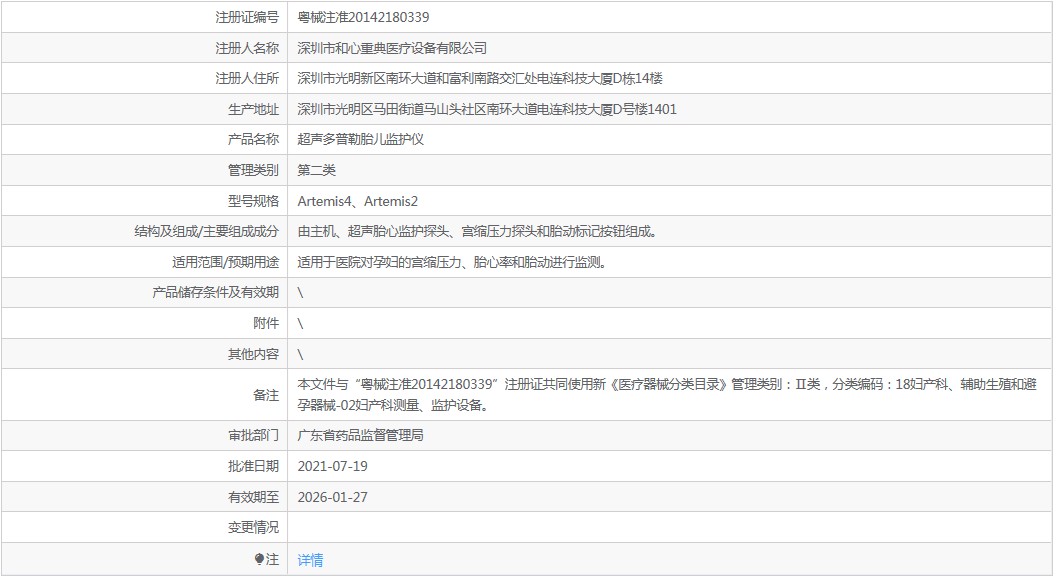Screen dimensions: 1056x578
Task: Click the 附件 label
Action: 266,323
